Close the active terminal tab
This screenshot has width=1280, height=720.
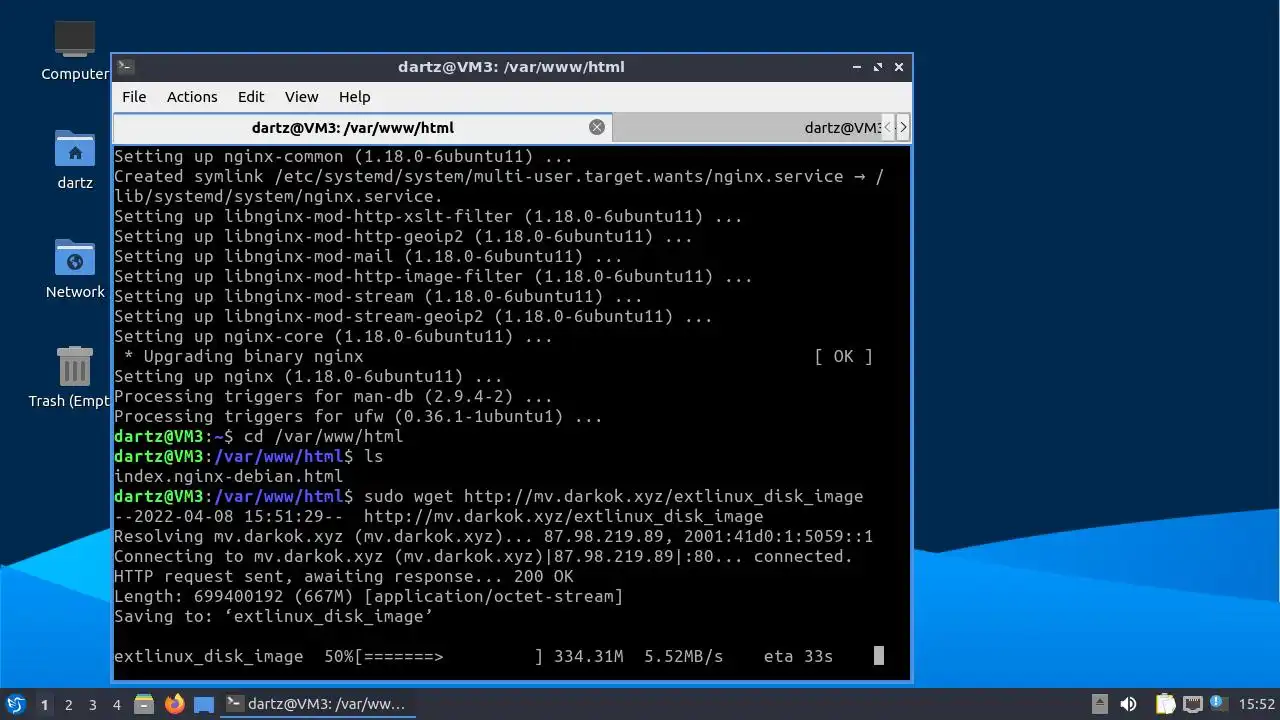pyautogui.click(x=597, y=127)
